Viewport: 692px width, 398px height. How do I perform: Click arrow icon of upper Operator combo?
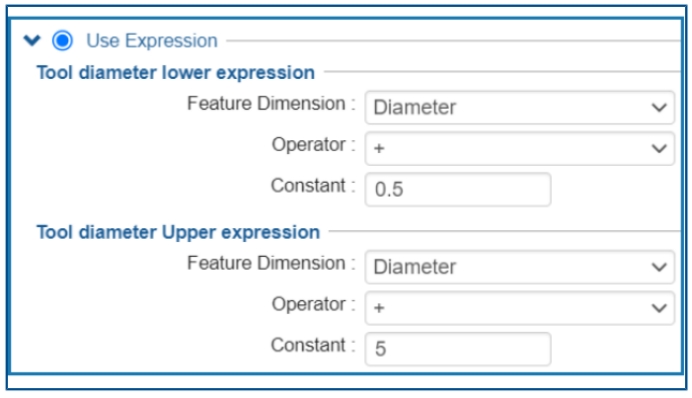click(659, 308)
